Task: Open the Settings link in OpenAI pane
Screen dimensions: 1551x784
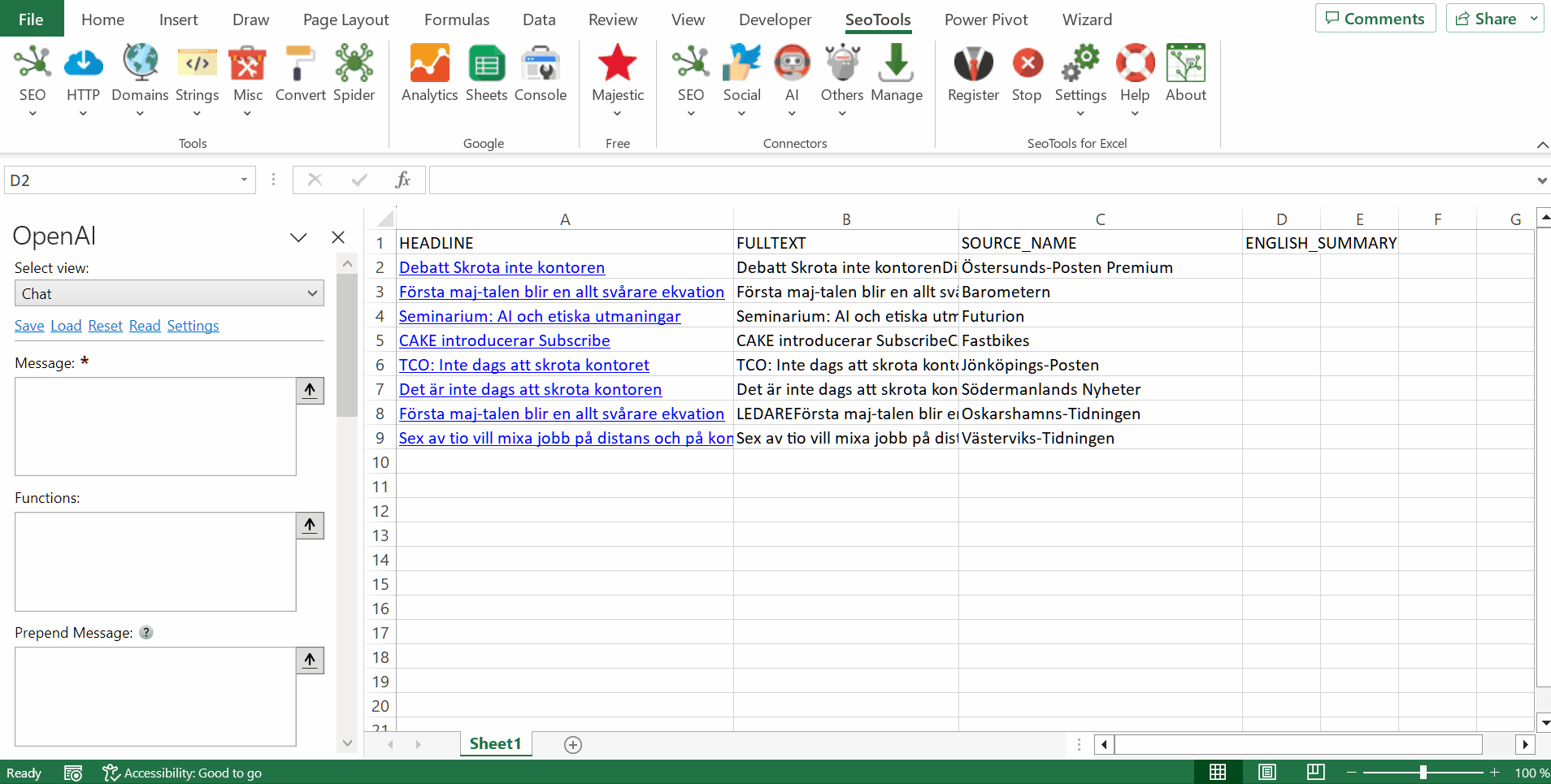Action: pos(193,326)
